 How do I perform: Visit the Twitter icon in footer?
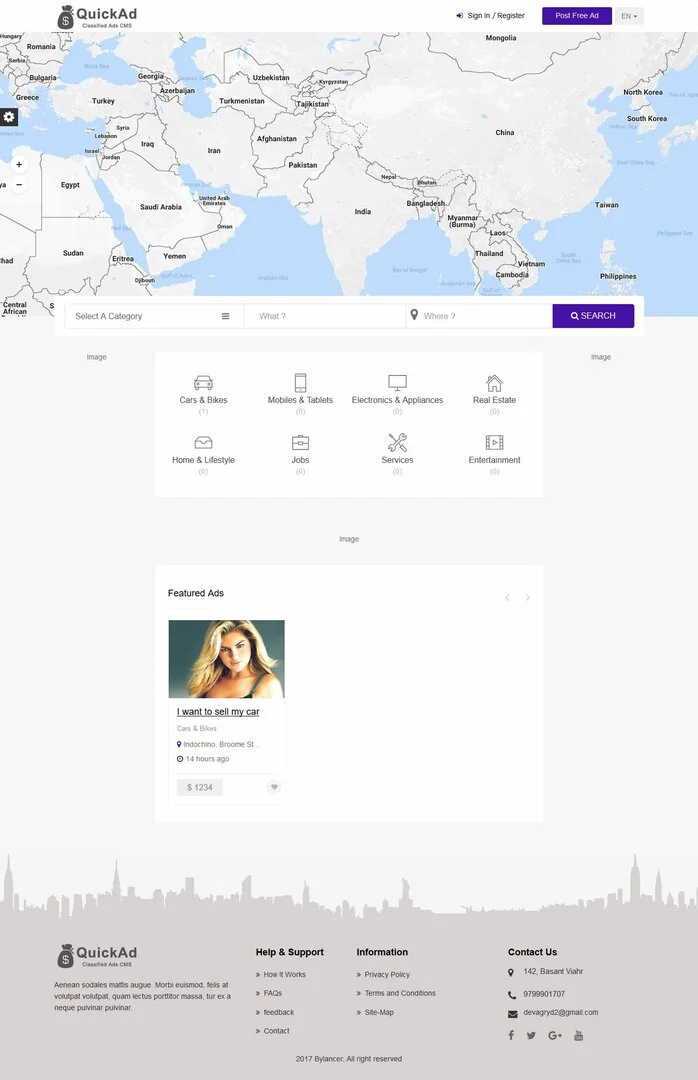[x=531, y=1035]
